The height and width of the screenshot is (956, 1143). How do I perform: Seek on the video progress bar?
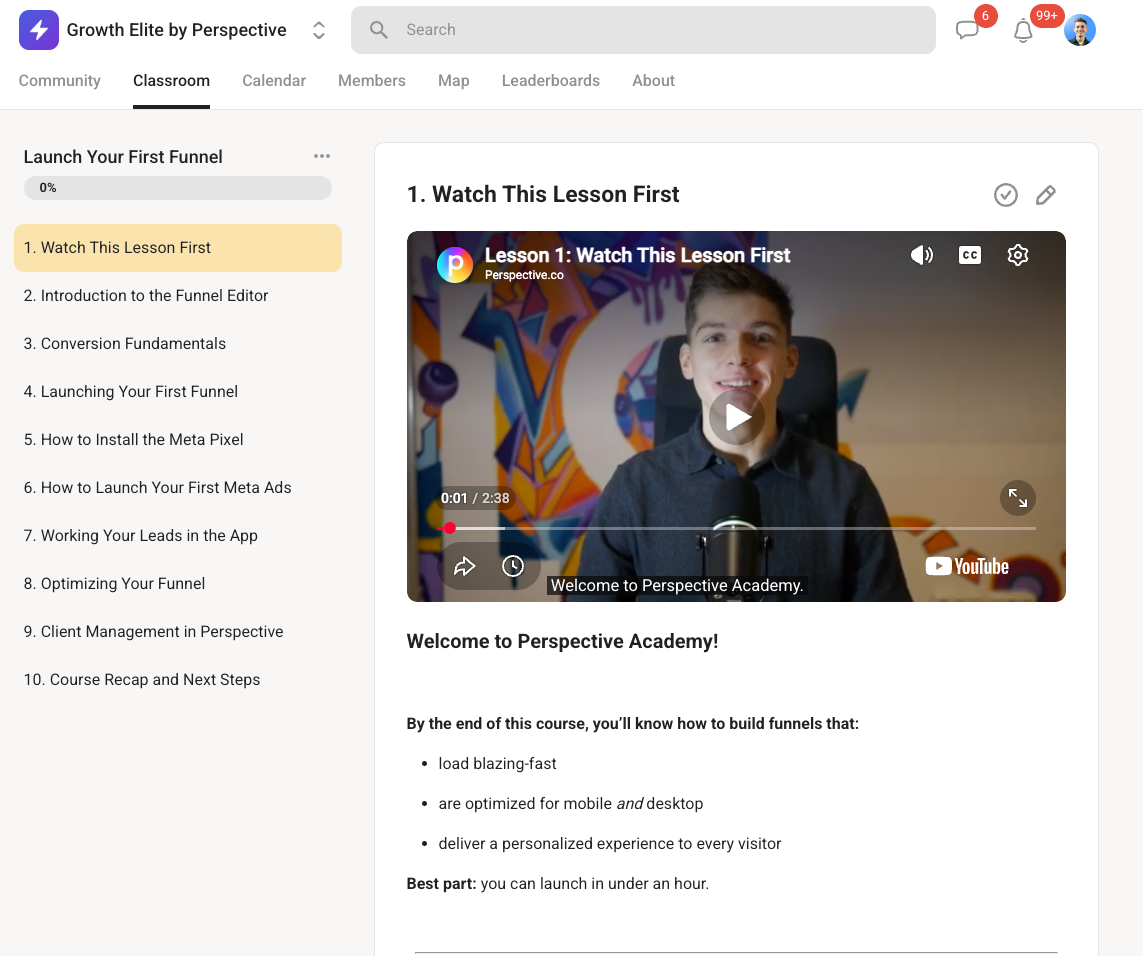click(x=736, y=528)
